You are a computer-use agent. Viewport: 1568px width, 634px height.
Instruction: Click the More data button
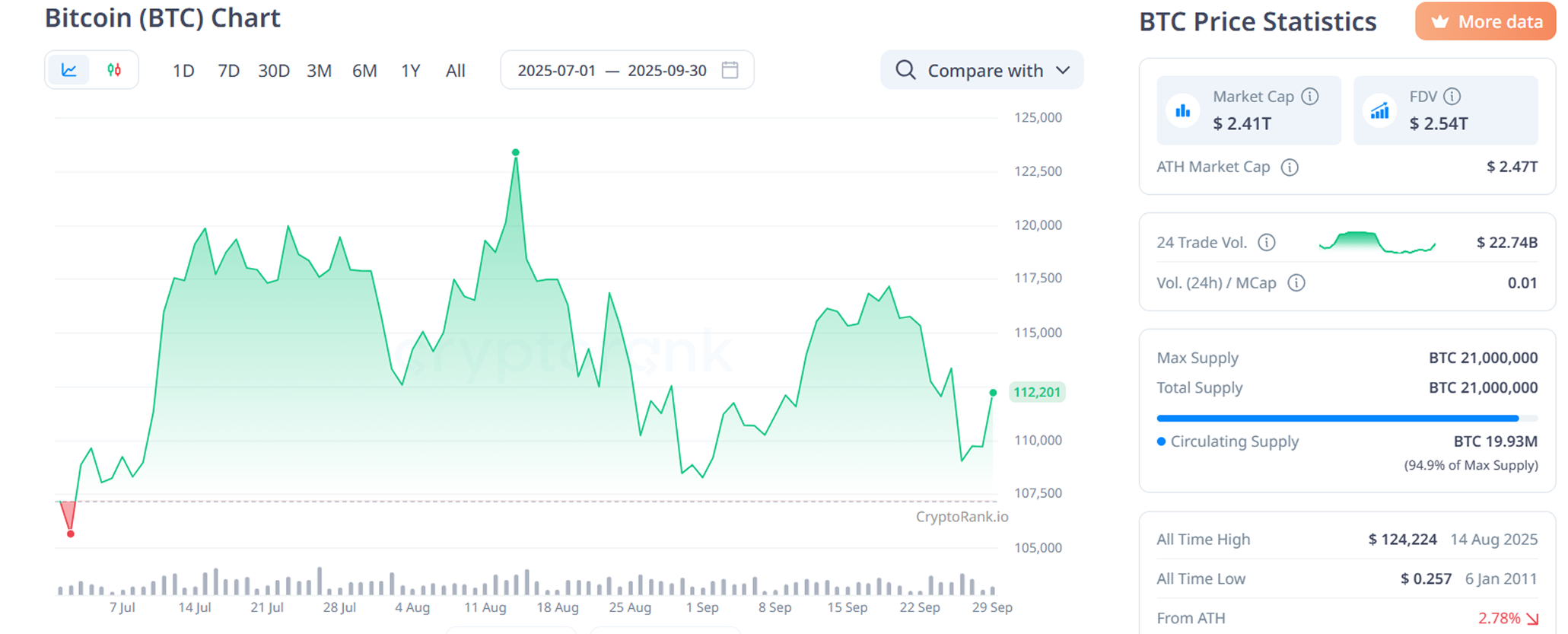(1485, 21)
